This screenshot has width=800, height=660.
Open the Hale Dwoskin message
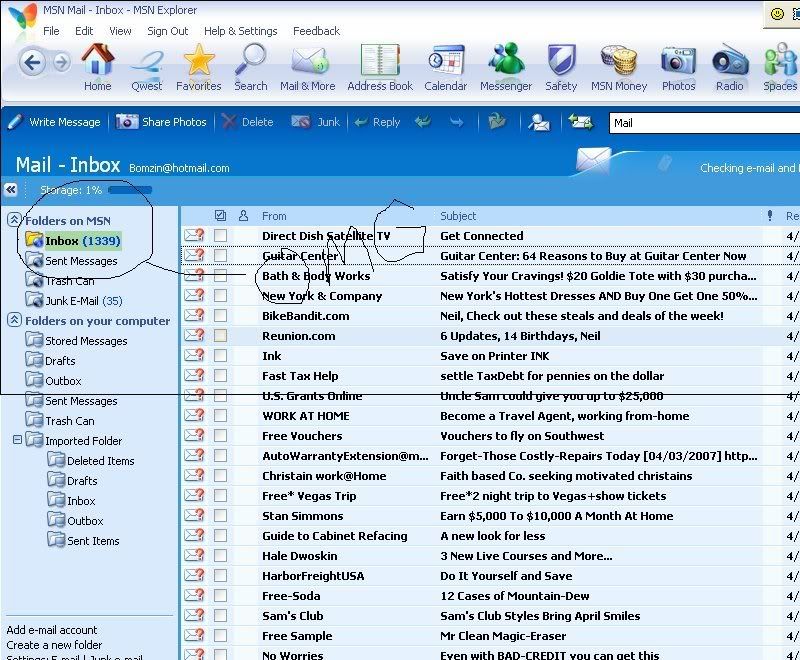[x=490, y=556]
